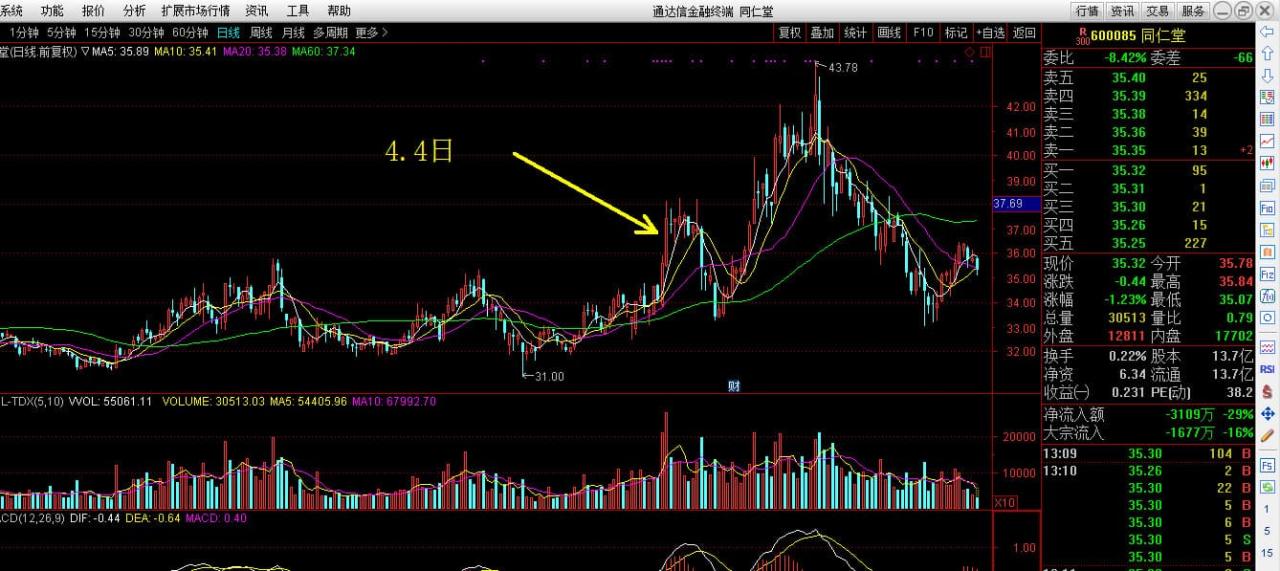Click the 交易 trade button

click(1157, 11)
